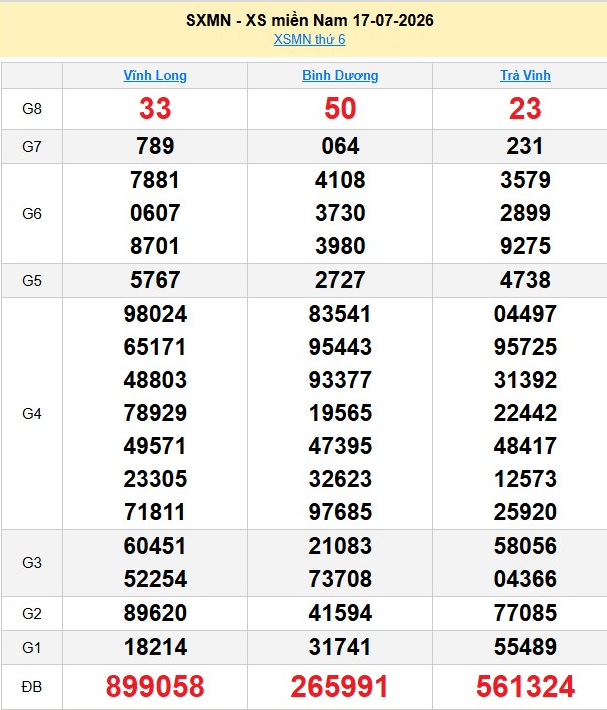This screenshot has height=710, width=607.
Task: Select Vĩnh Long special prize 899058
Action: pyautogui.click(x=155, y=686)
